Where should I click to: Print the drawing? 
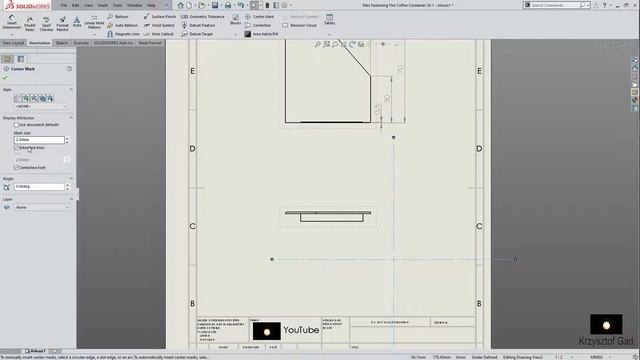[x=228, y=5]
